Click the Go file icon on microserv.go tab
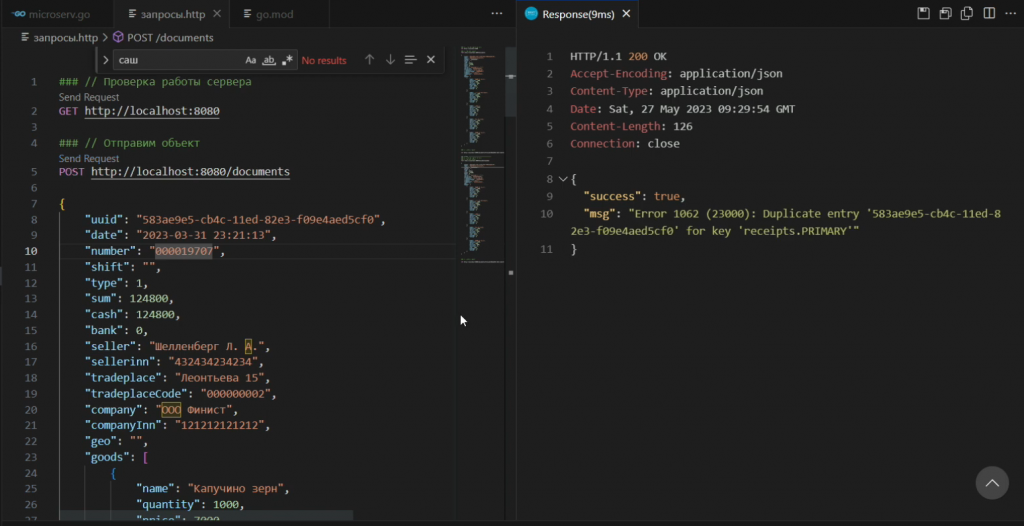1024x526 pixels. point(18,14)
